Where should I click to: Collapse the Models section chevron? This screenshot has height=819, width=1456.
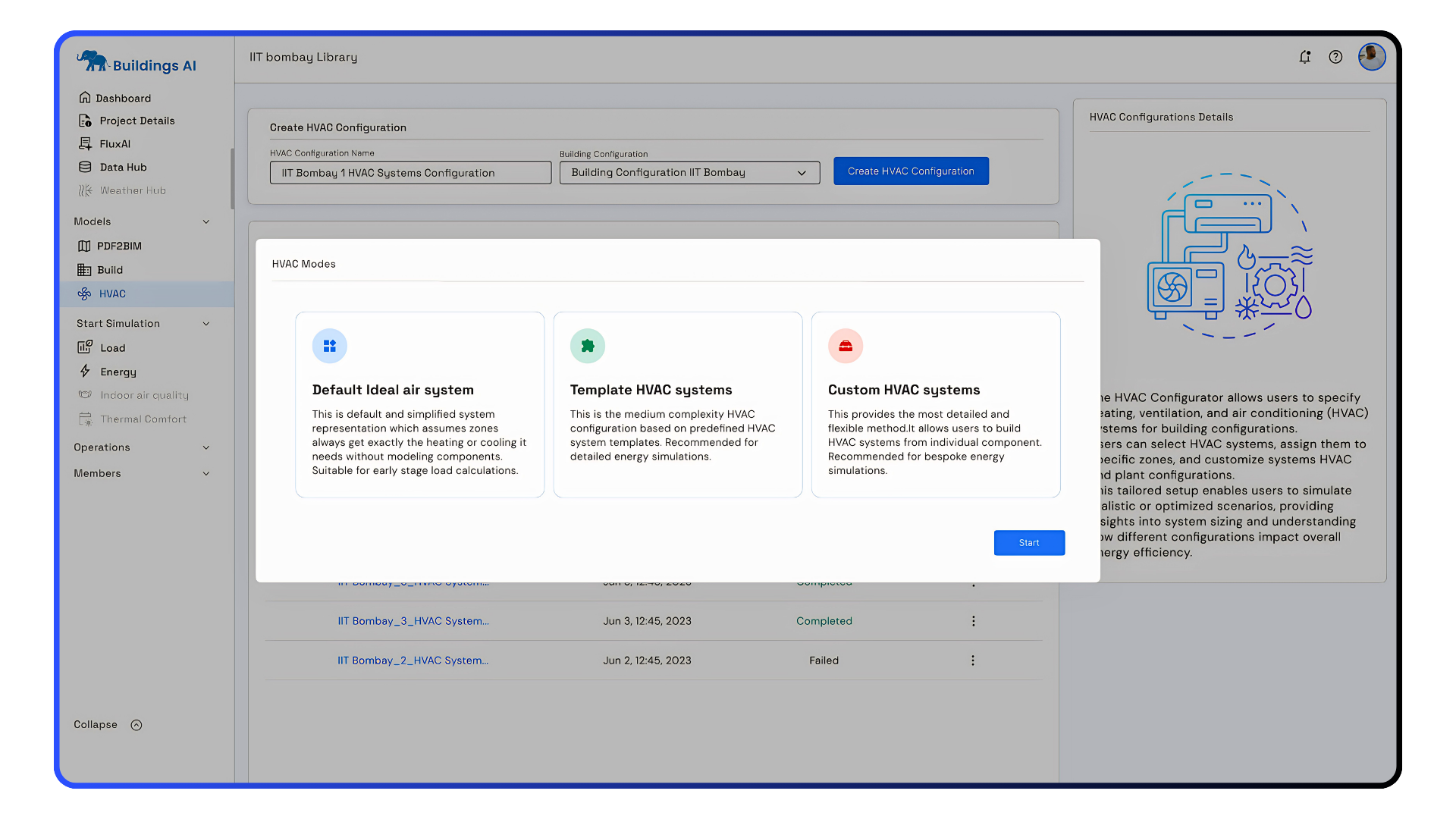[206, 221]
